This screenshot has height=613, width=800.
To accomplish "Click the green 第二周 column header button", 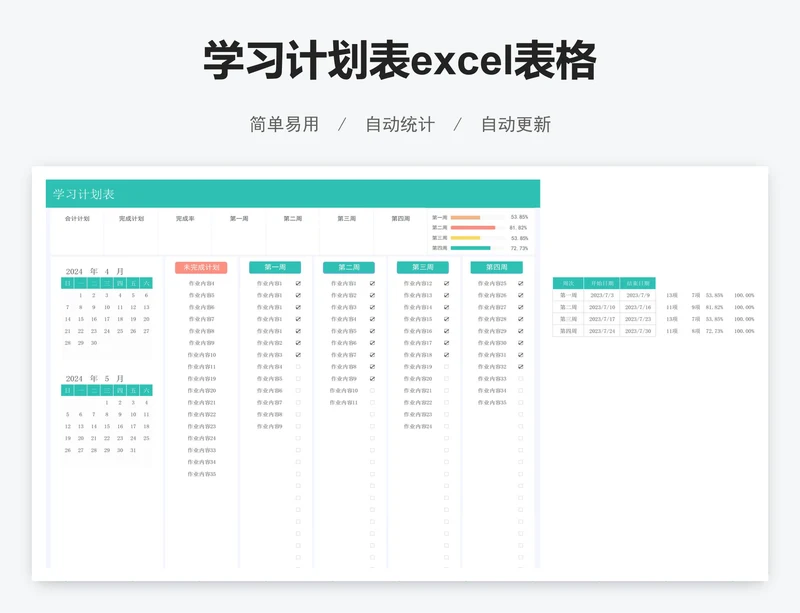I will (x=349, y=267).
